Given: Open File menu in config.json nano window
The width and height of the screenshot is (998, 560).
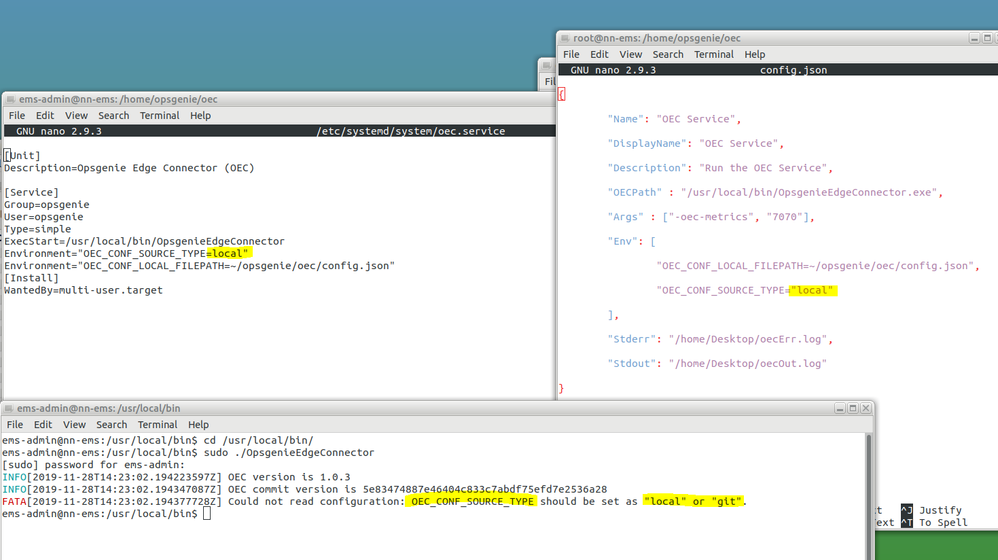Looking at the screenshot, I should click(571, 54).
